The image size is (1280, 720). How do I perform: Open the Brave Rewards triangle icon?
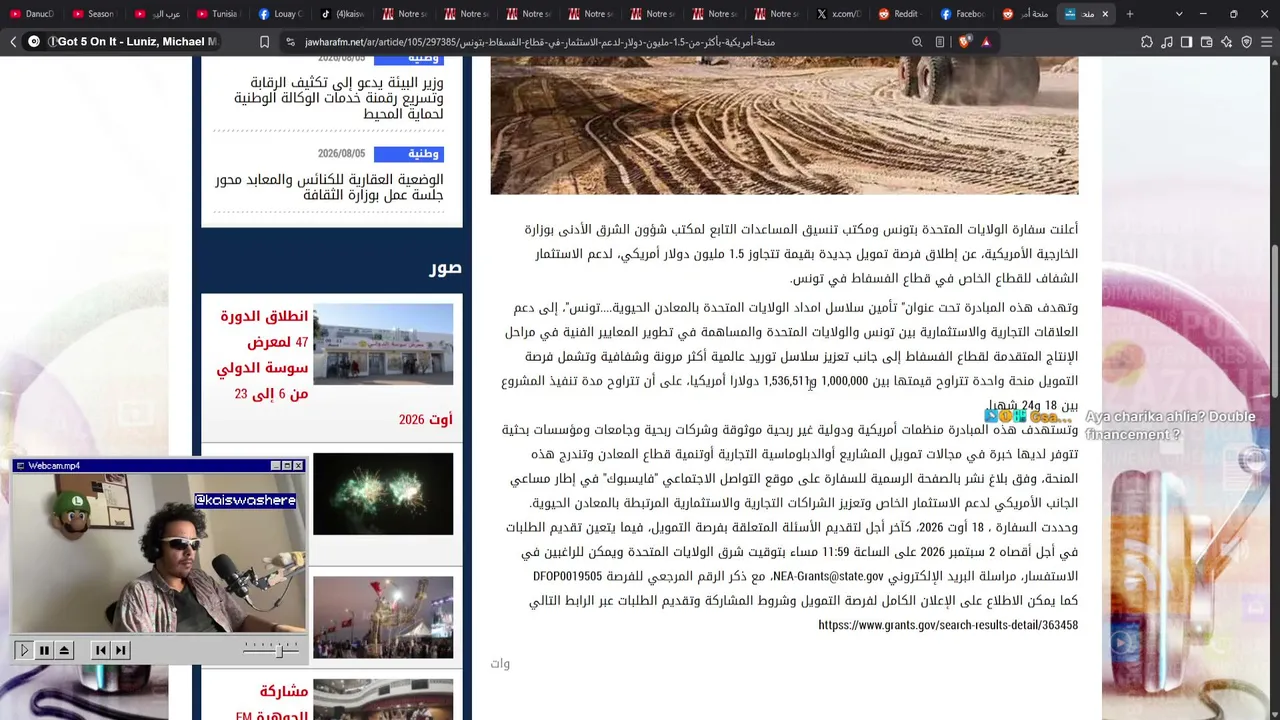point(986,42)
